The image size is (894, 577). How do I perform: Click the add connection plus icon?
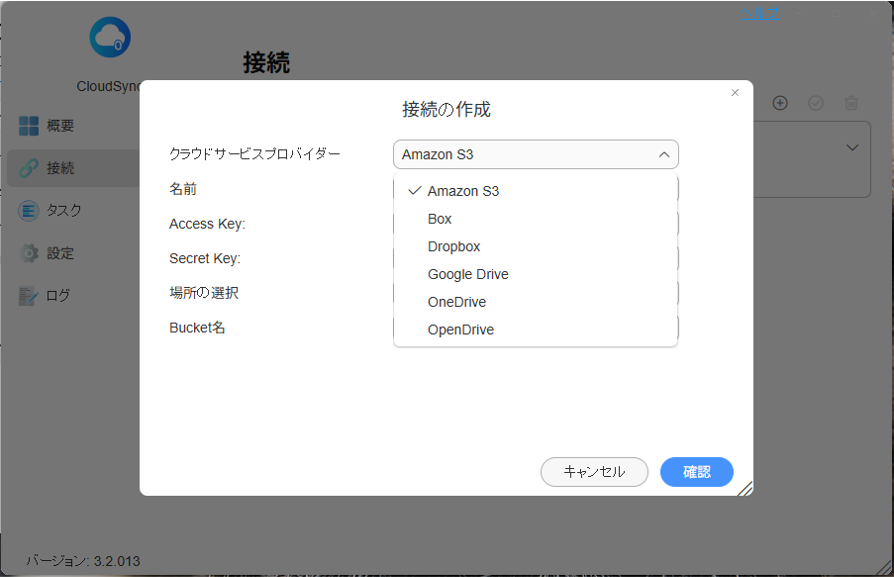coord(780,103)
